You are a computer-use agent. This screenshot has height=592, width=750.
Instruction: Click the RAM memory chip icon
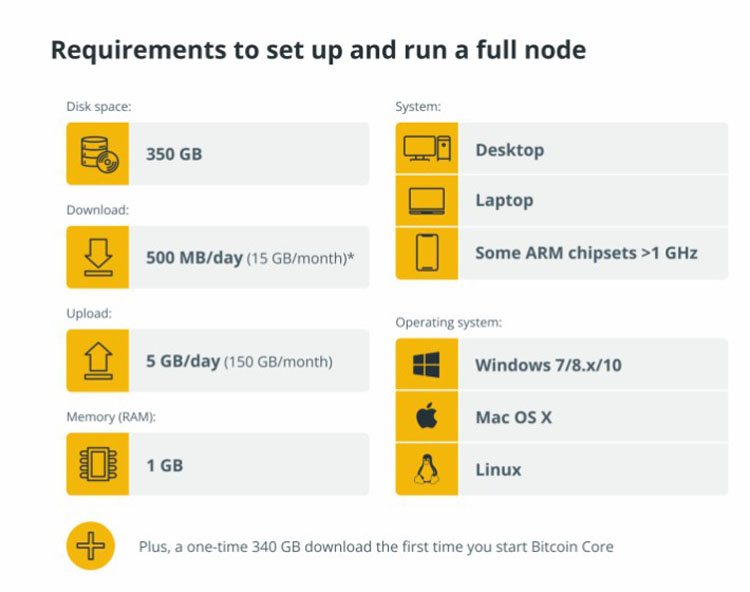click(98, 464)
